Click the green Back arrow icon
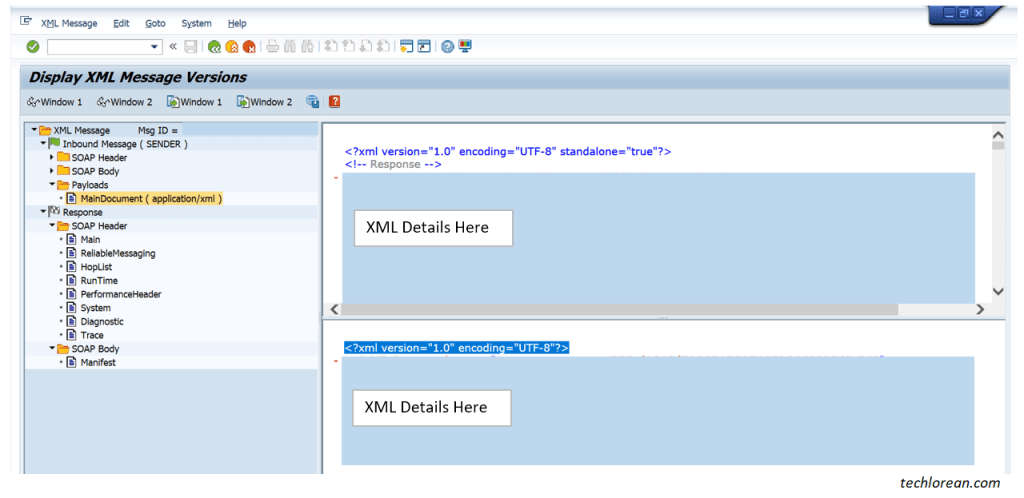This screenshot has height=498, width=1024. [x=214, y=46]
